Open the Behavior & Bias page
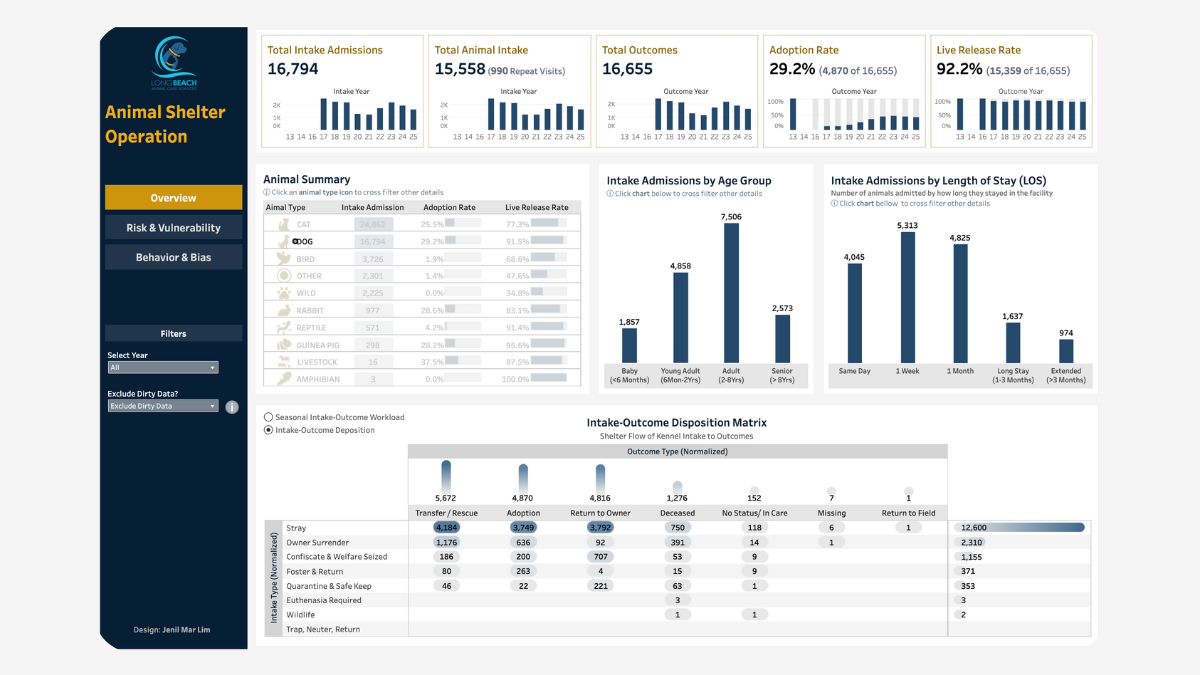 click(173, 256)
